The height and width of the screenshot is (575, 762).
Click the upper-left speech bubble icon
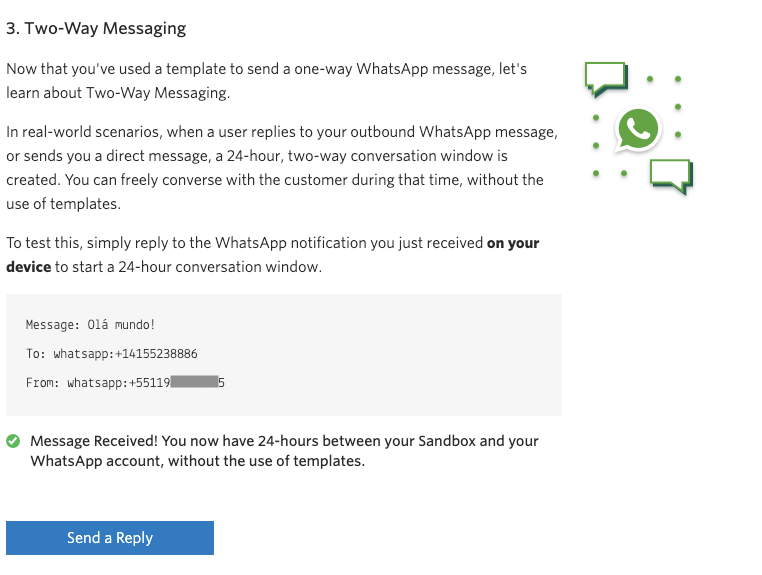pyautogui.click(x=606, y=79)
